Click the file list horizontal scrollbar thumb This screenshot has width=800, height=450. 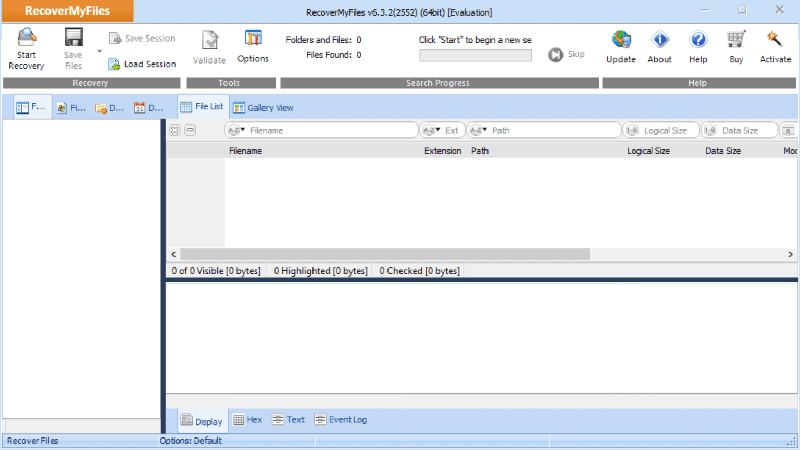tap(385, 254)
